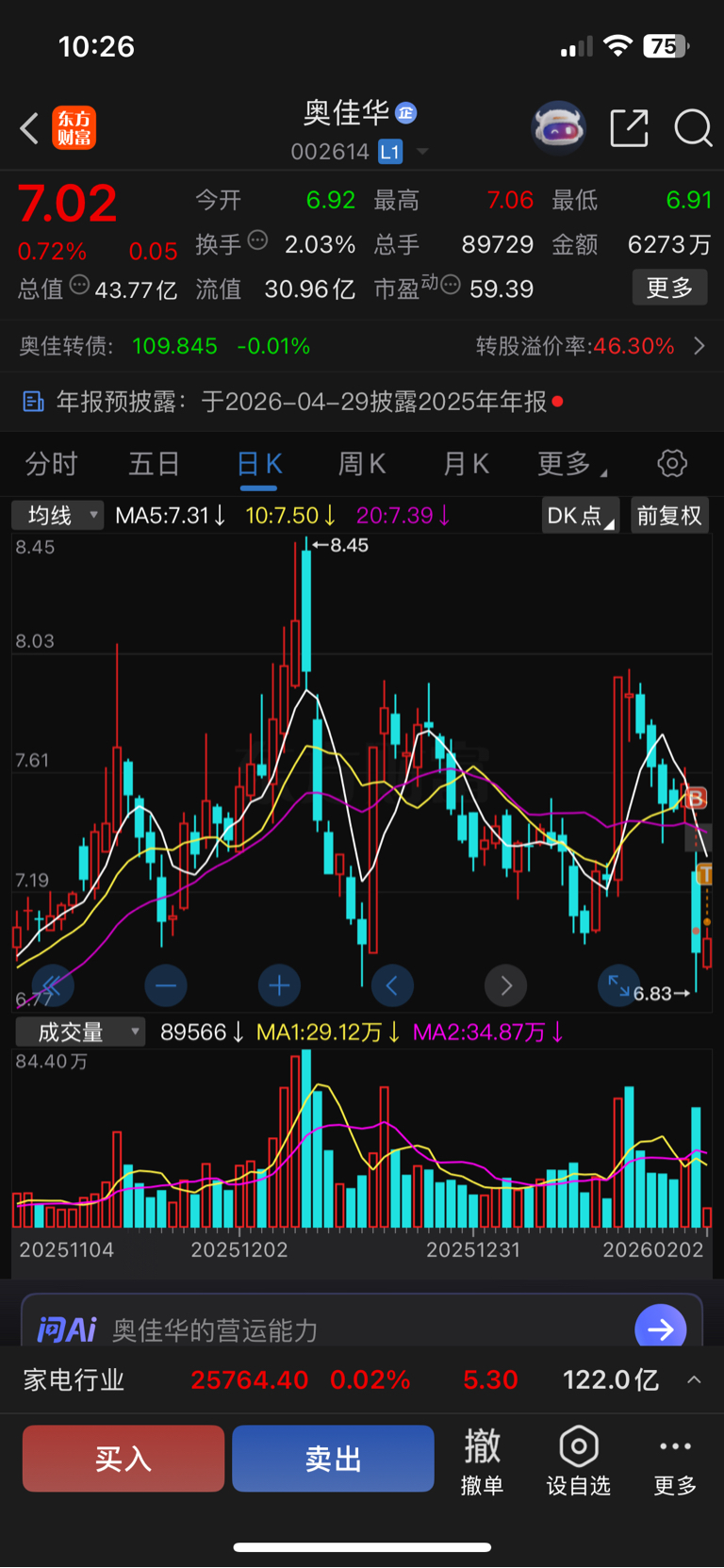Open the 均线 indicator dropdown

(x=58, y=515)
